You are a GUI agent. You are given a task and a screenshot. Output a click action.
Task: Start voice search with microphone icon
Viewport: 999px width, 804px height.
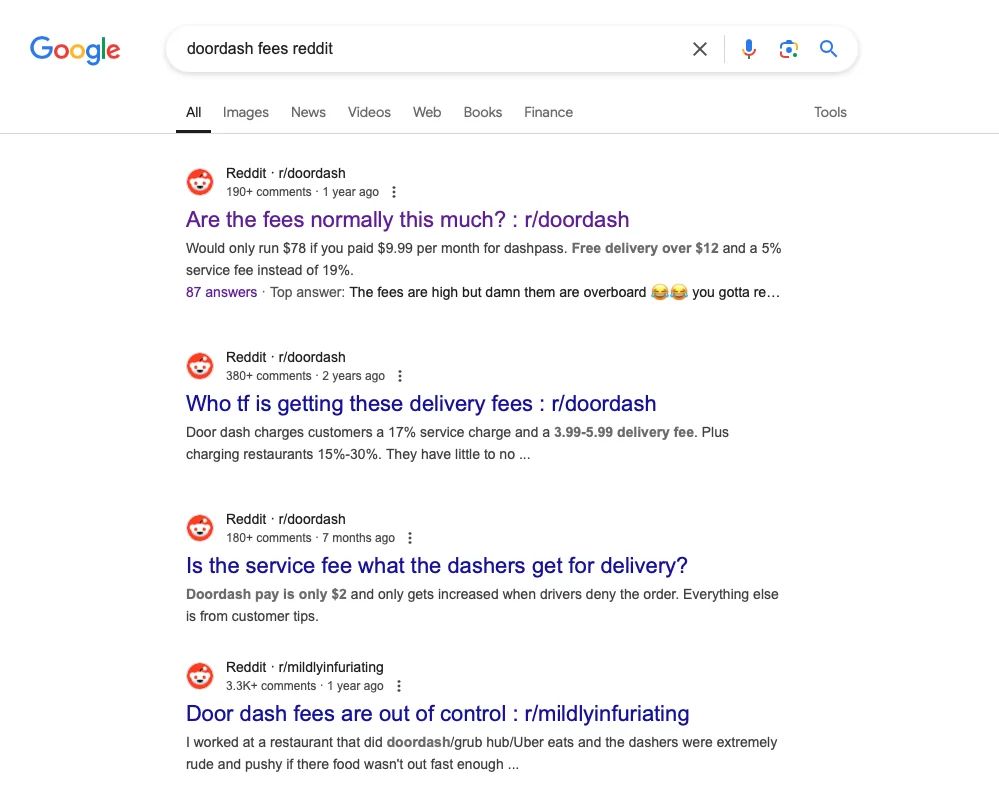(749, 49)
